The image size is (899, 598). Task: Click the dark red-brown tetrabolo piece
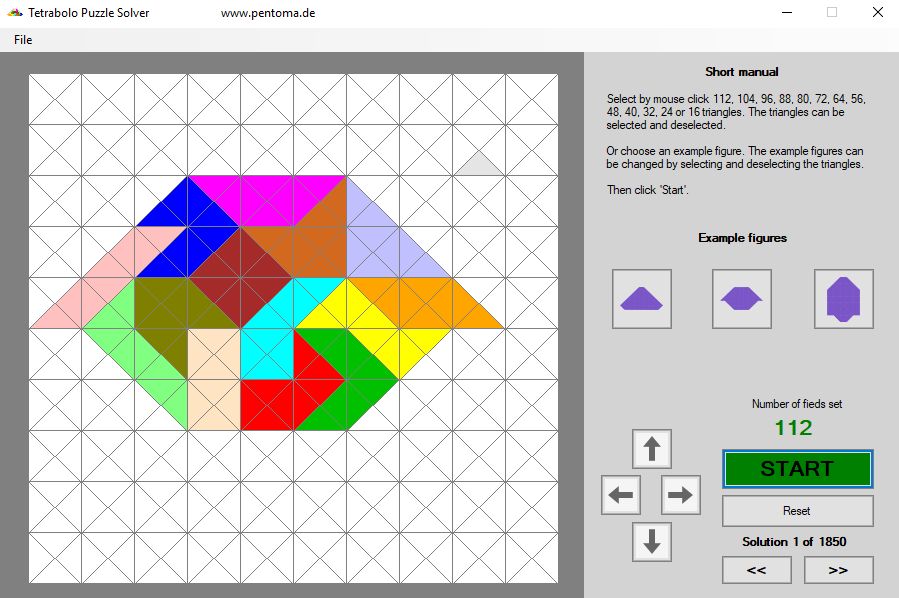coord(241,275)
